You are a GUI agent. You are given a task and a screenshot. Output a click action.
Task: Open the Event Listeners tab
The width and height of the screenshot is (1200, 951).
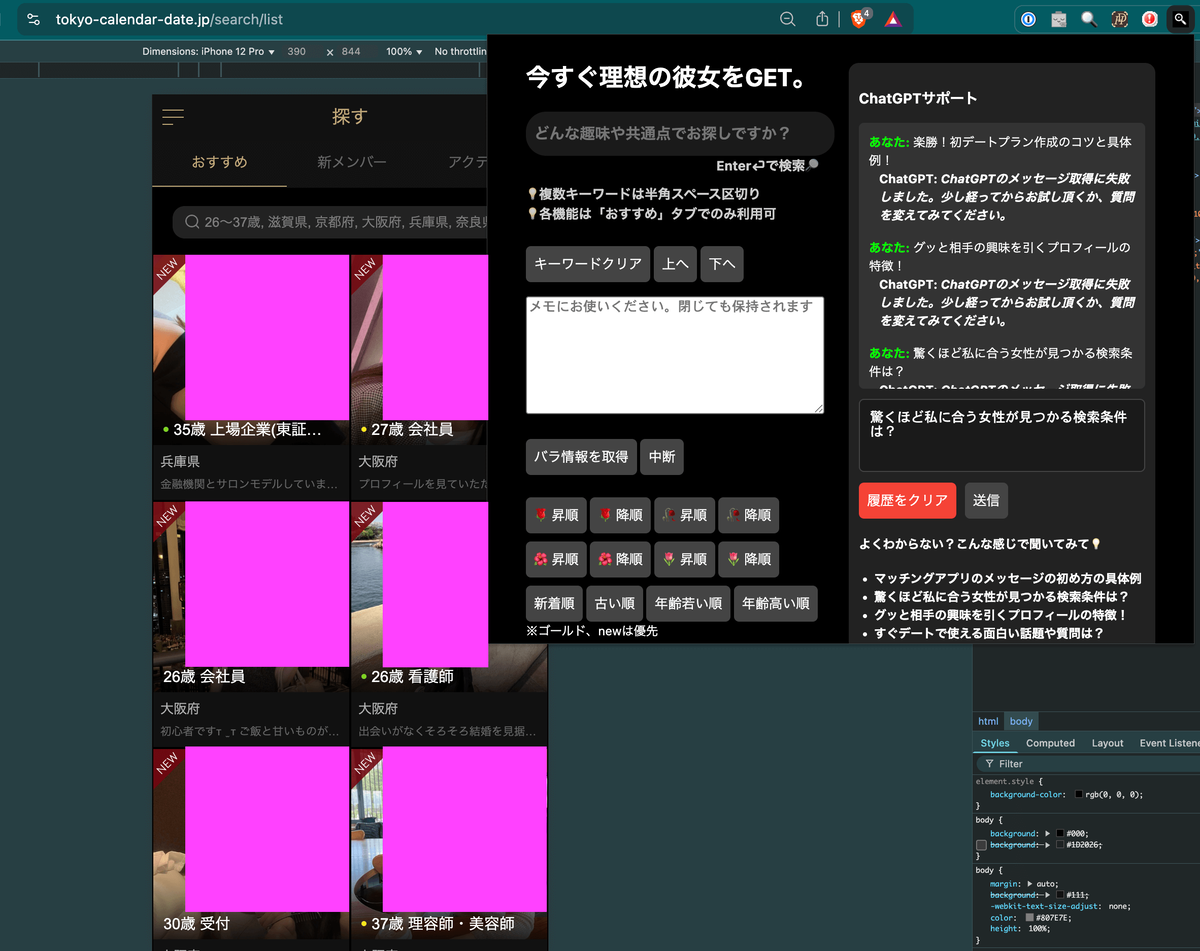[1168, 743]
